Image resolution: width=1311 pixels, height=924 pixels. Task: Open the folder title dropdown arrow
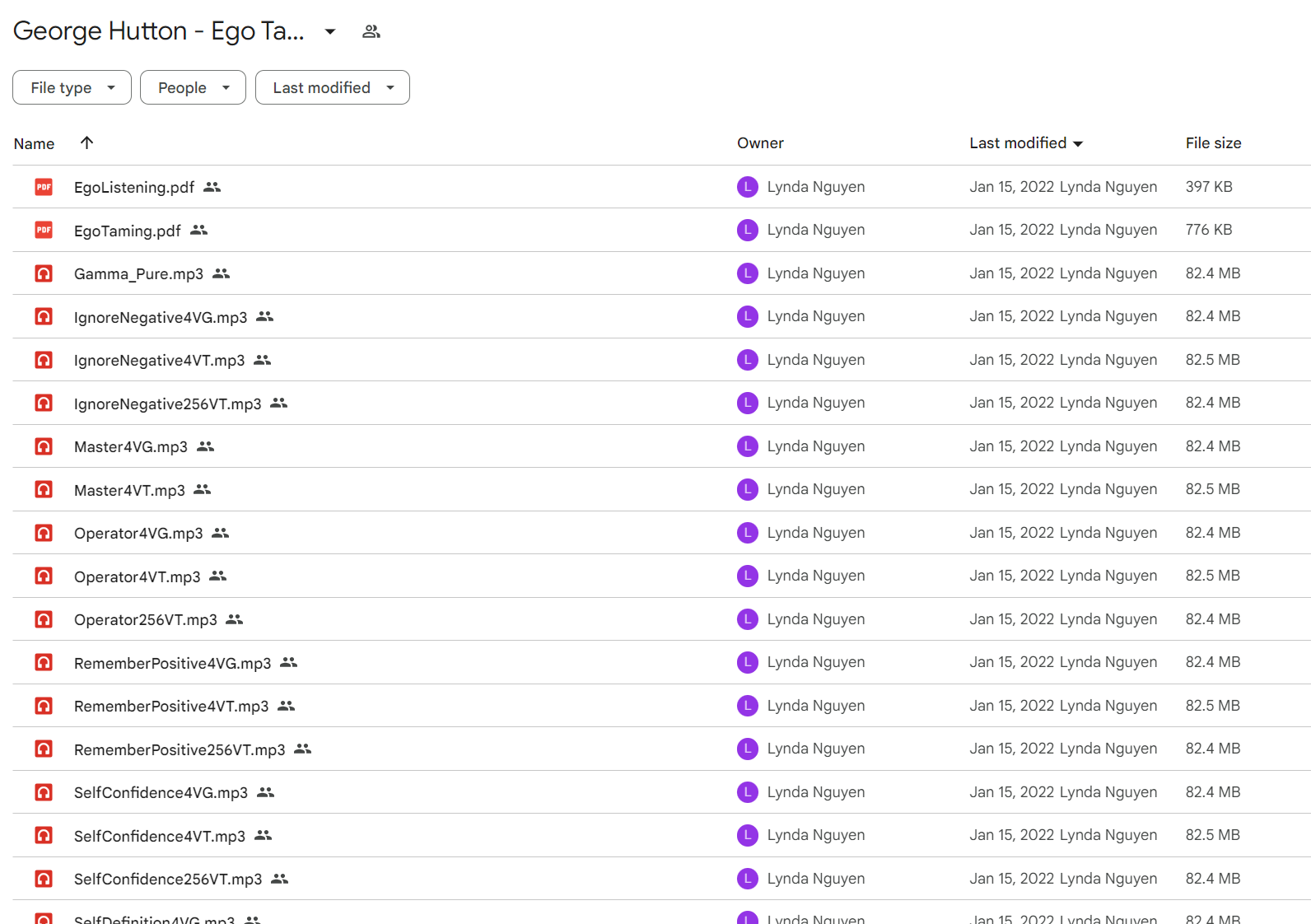(330, 31)
